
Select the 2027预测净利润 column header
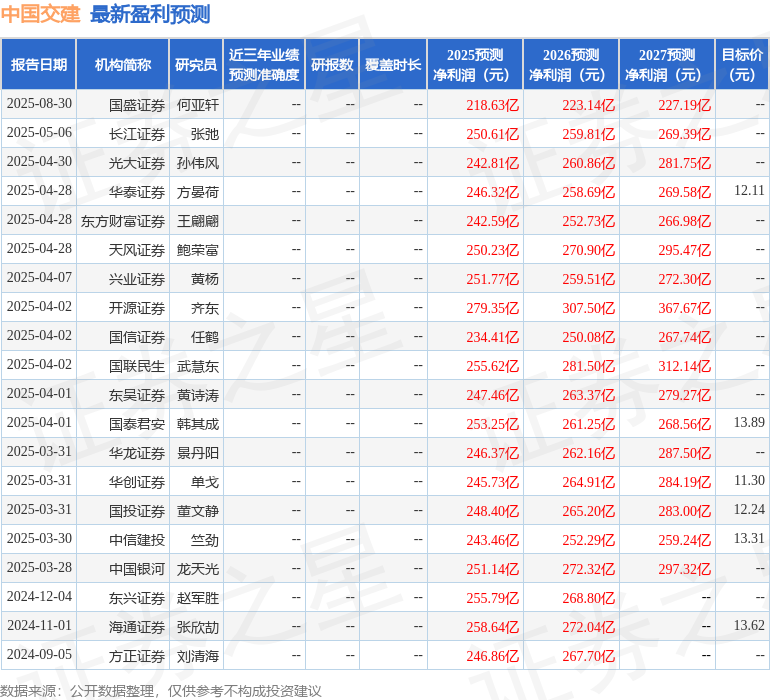(666, 64)
